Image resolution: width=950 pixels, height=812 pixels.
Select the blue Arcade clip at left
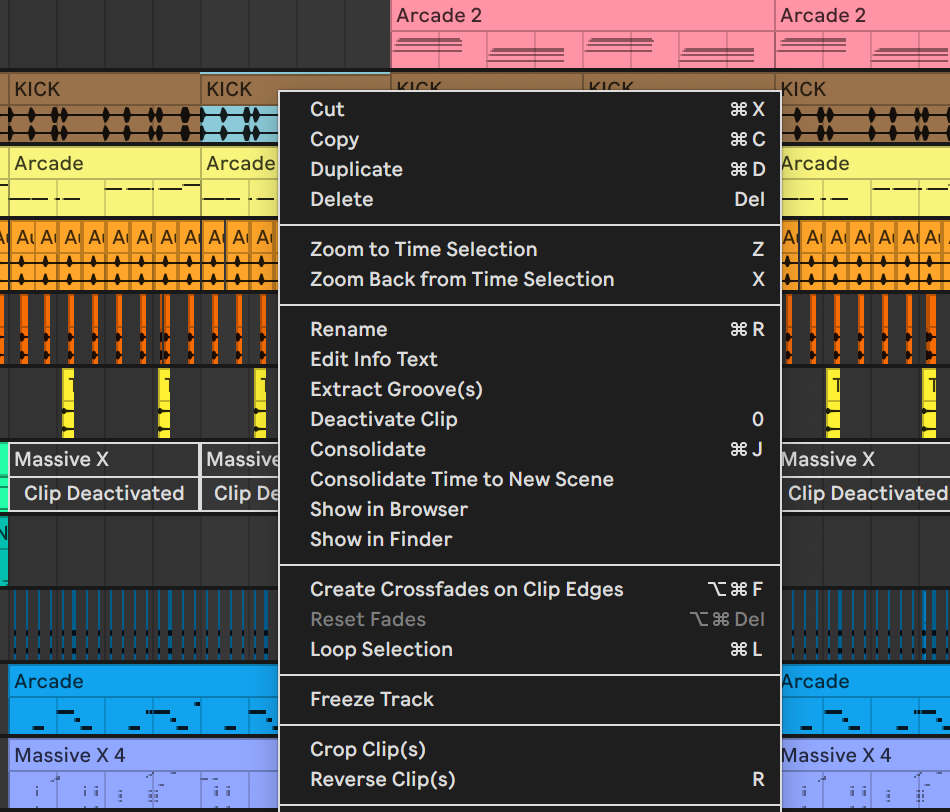143,699
